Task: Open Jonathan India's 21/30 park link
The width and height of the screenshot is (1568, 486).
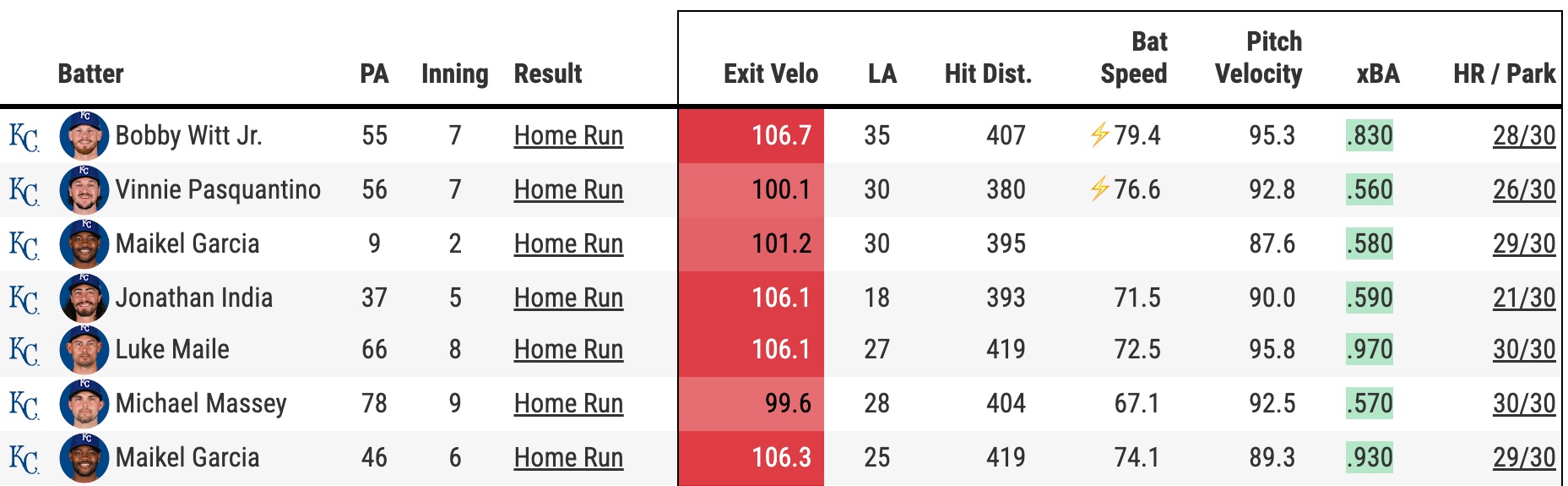Action: point(1523,298)
